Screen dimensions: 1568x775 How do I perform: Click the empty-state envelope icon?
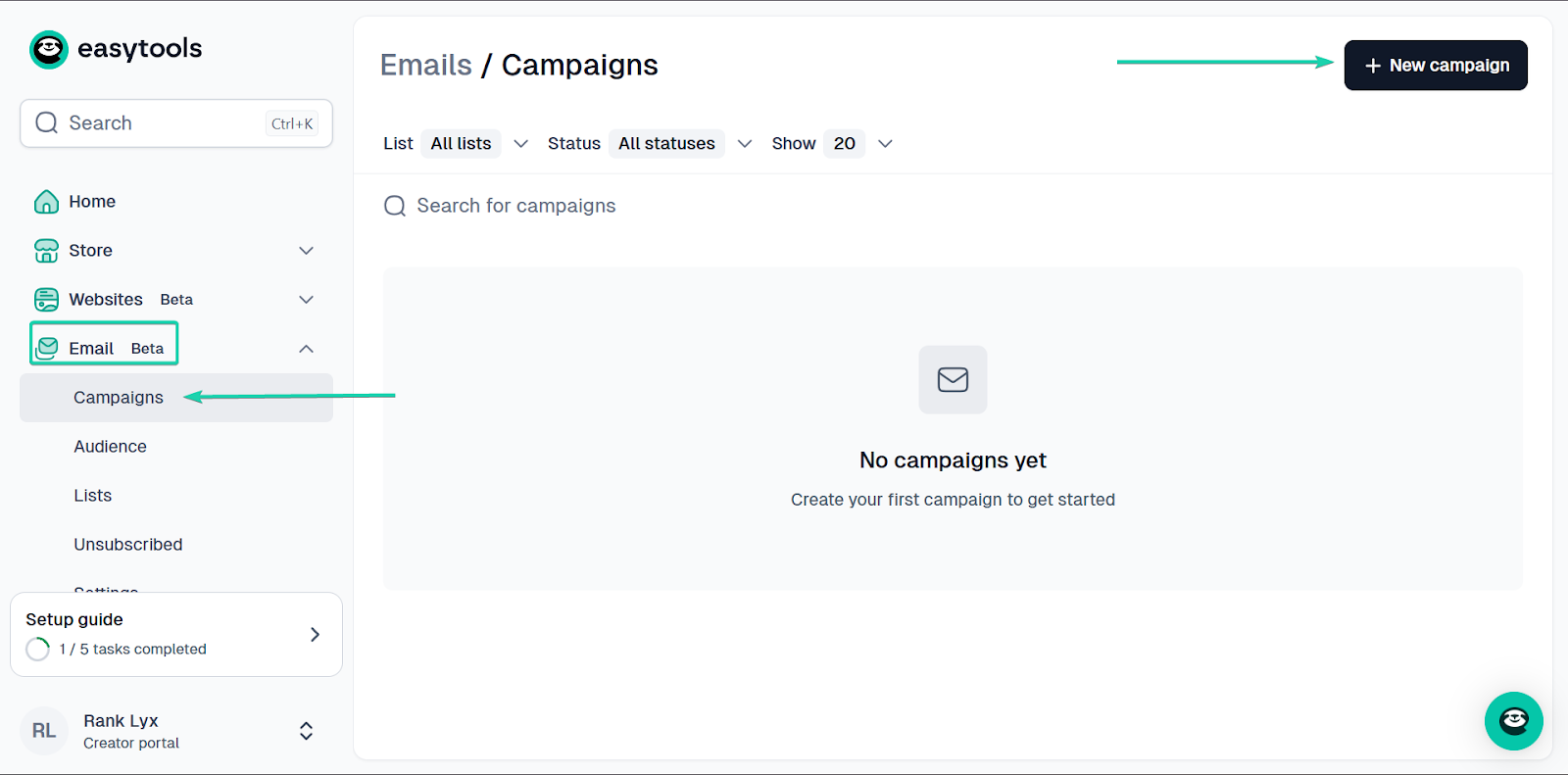(953, 379)
